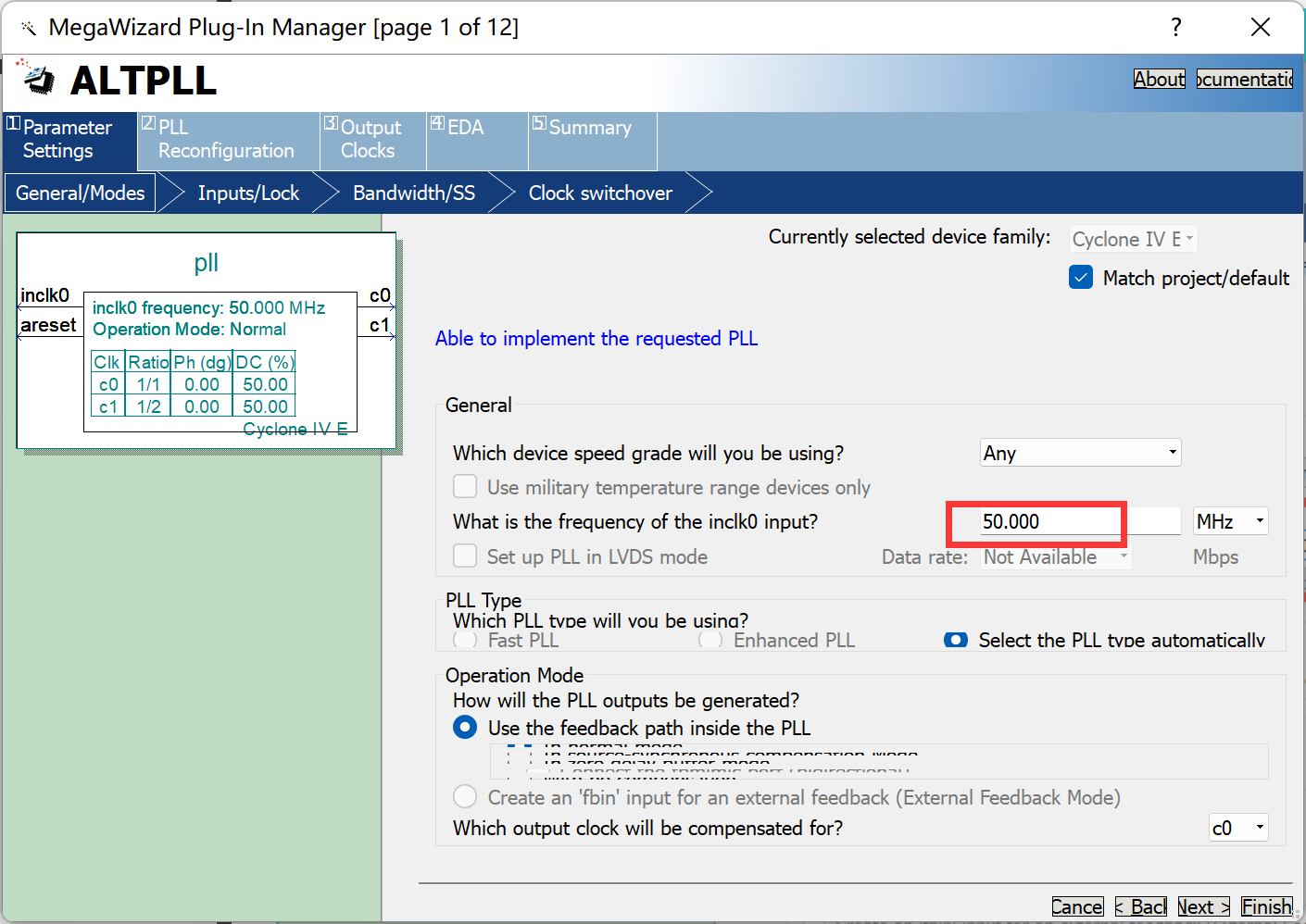Click the pll block diagram title
This screenshot has width=1306, height=924.
point(207,263)
